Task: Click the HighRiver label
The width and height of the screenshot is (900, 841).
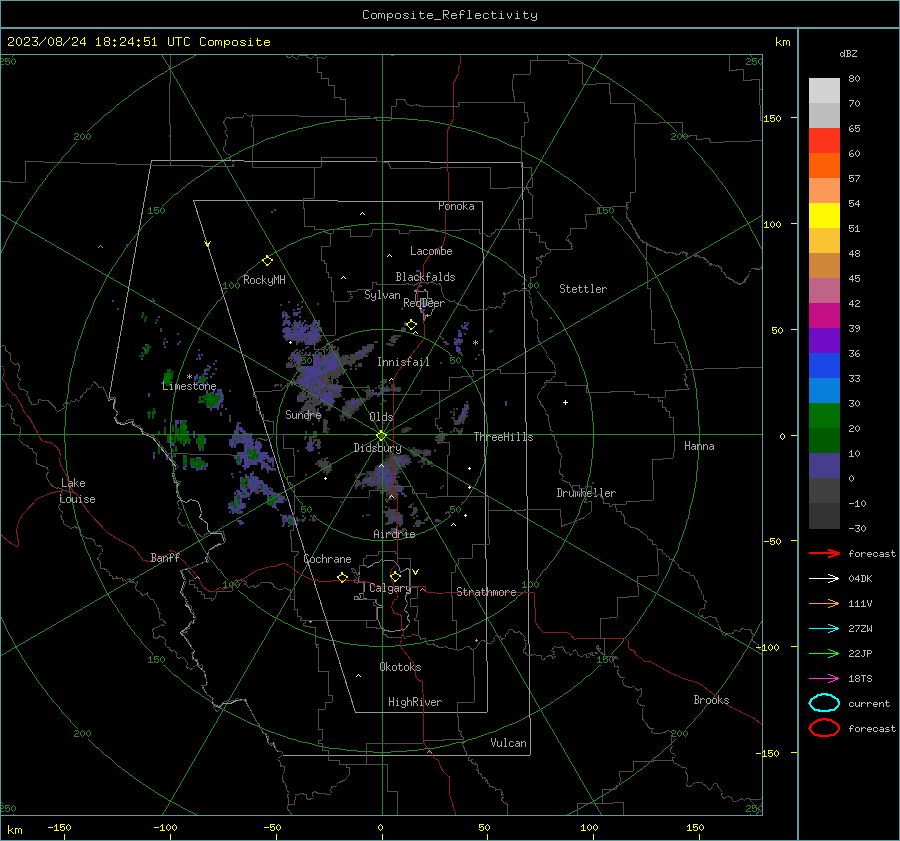Action: pyautogui.click(x=415, y=702)
